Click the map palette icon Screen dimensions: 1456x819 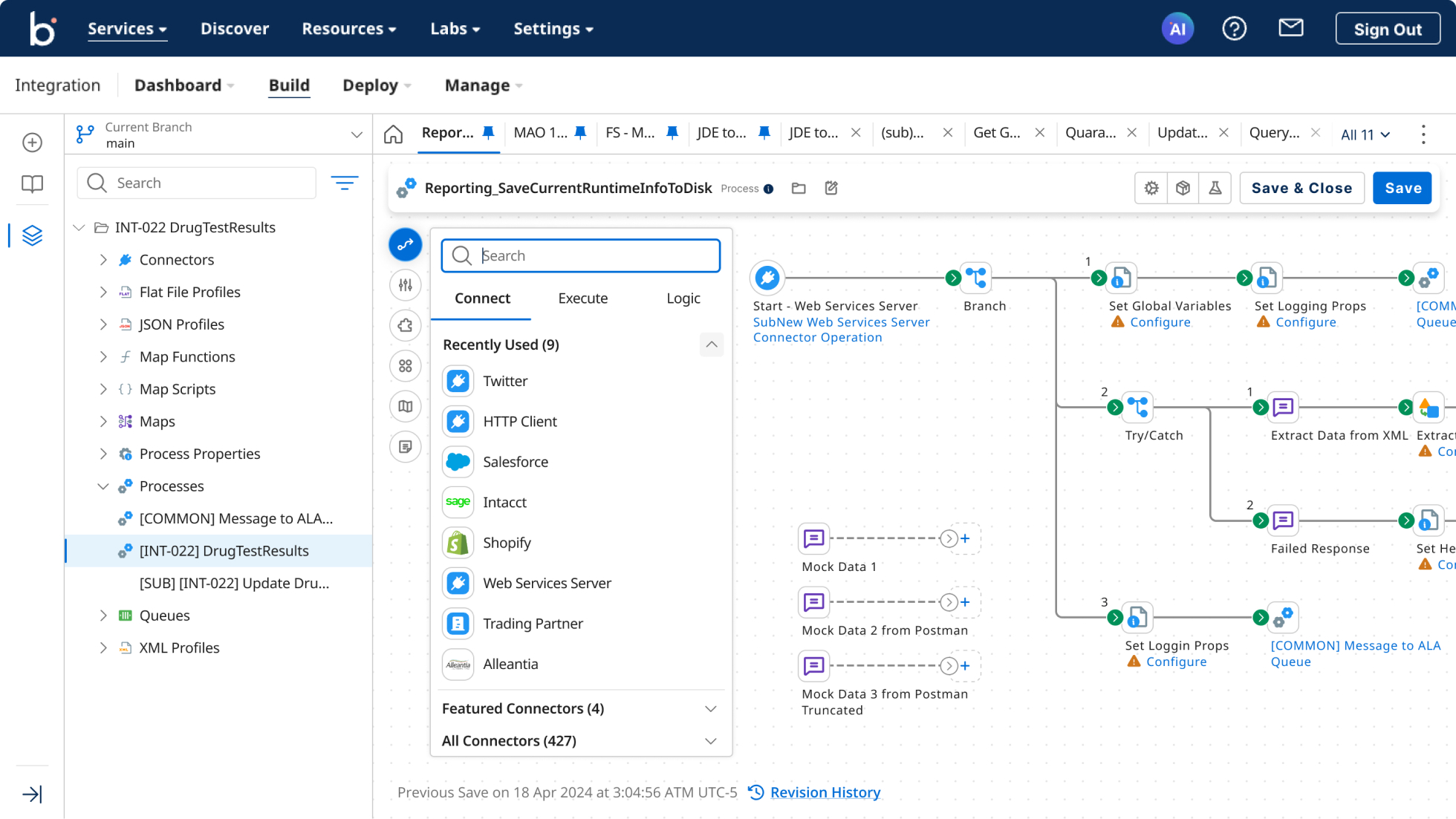406,406
